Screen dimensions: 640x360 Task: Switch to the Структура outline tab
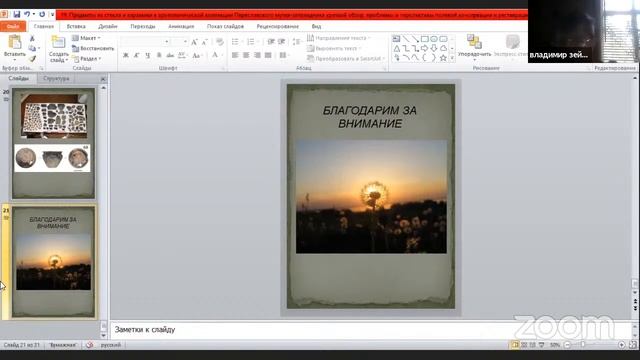coord(56,78)
